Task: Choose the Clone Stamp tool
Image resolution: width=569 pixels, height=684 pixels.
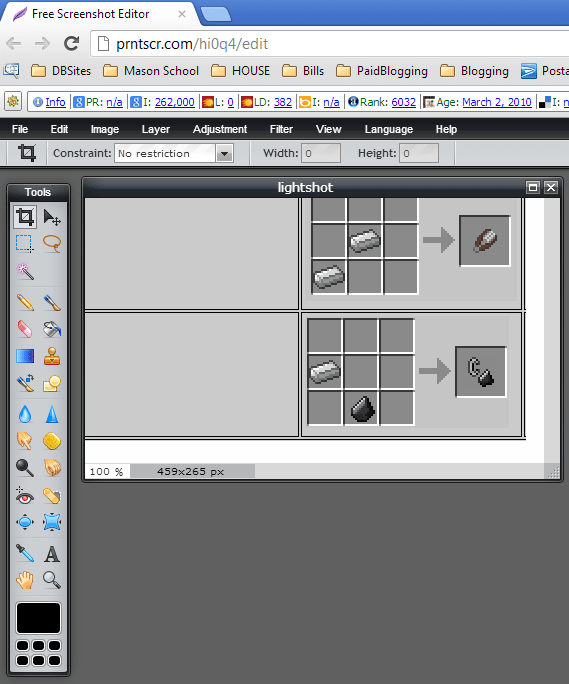Action: pyautogui.click(x=52, y=356)
